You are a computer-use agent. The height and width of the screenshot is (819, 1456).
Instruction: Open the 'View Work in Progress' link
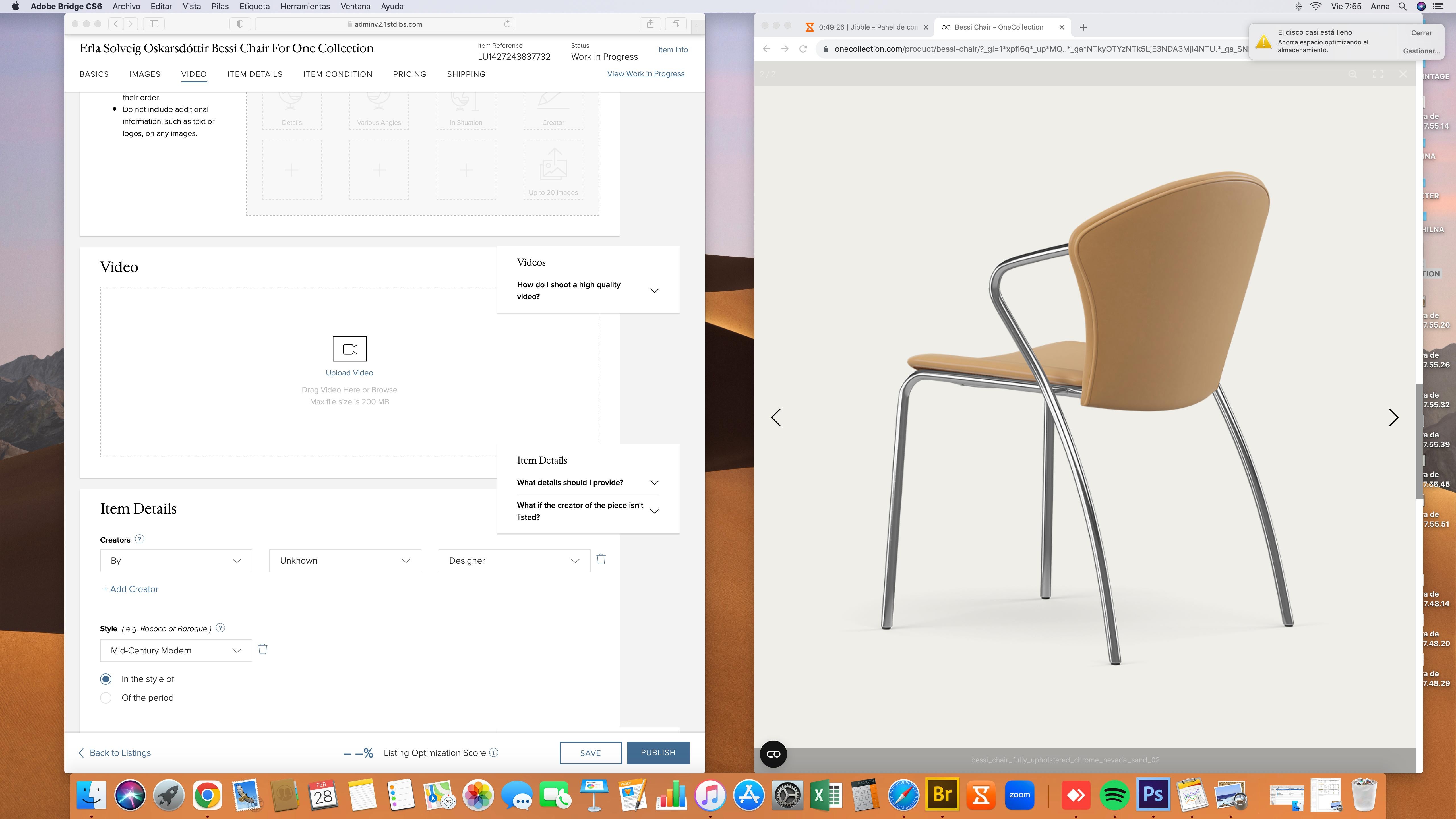click(646, 73)
